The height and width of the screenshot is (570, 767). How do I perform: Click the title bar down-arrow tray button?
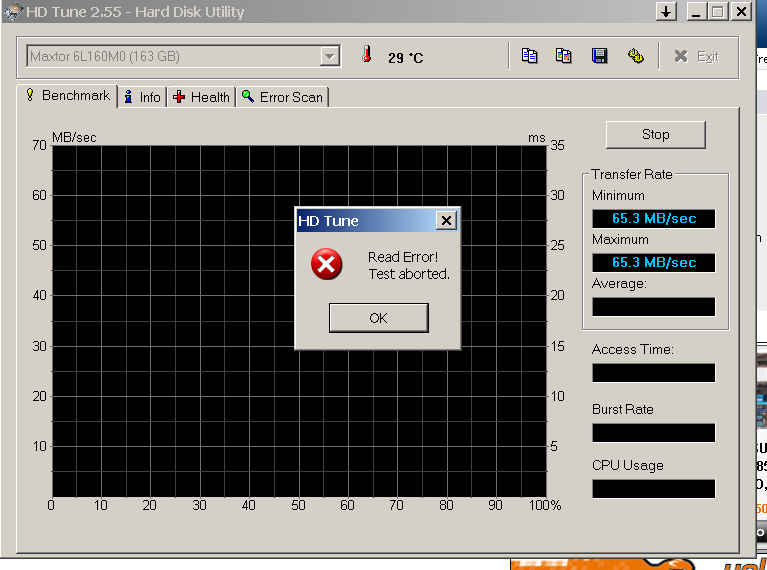tap(666, 11)
